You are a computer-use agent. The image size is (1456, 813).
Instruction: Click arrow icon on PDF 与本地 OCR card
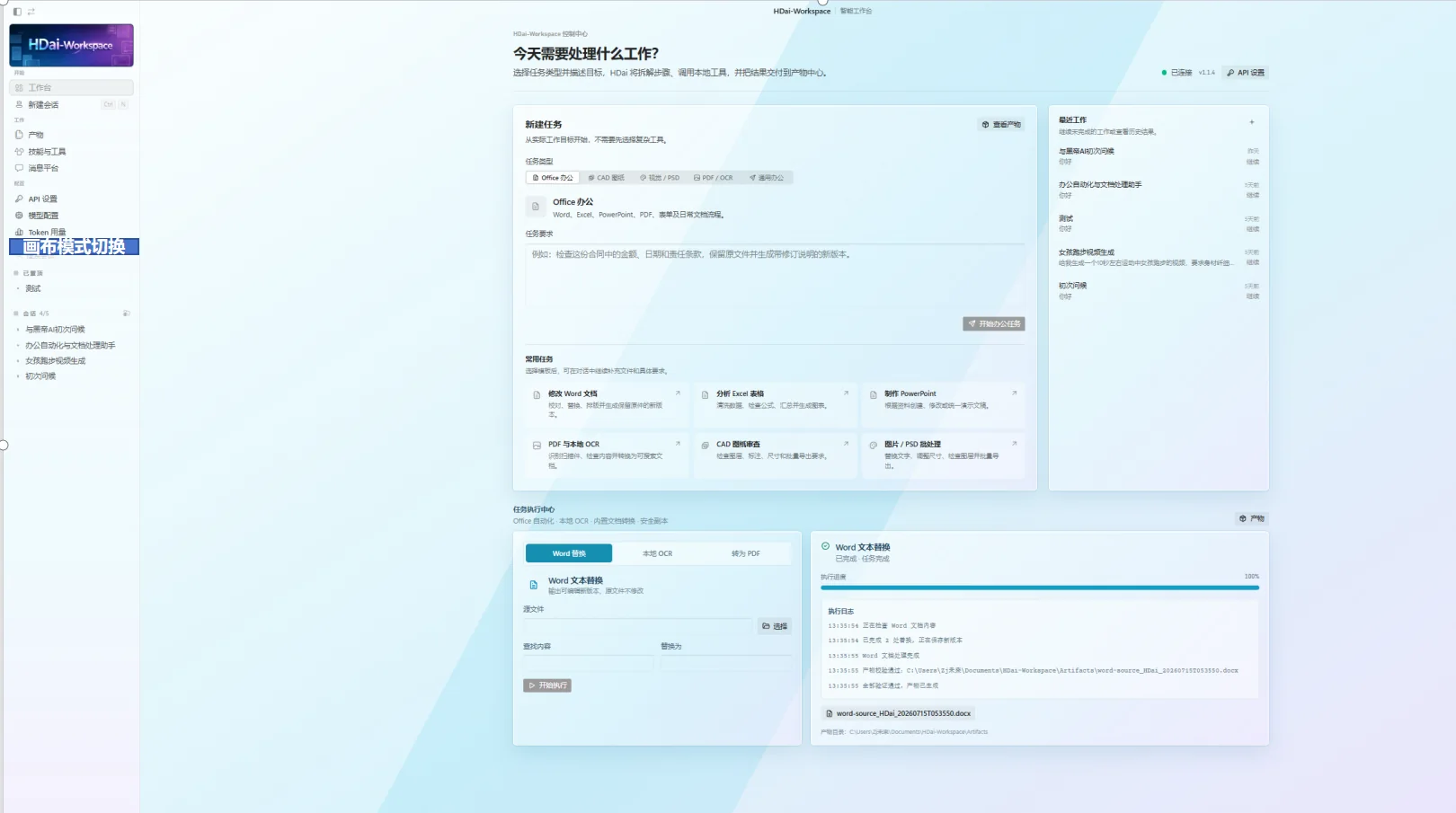[678, 444]
